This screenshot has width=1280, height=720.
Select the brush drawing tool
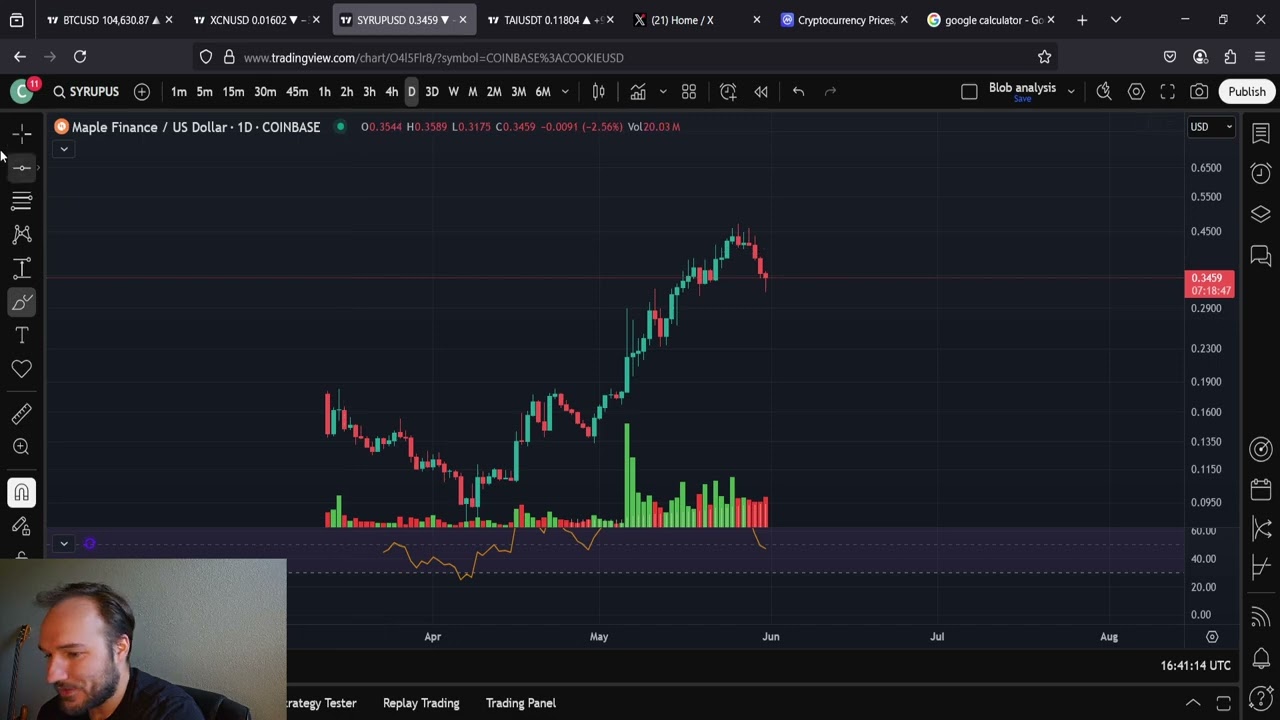click(x=22, y=302)
